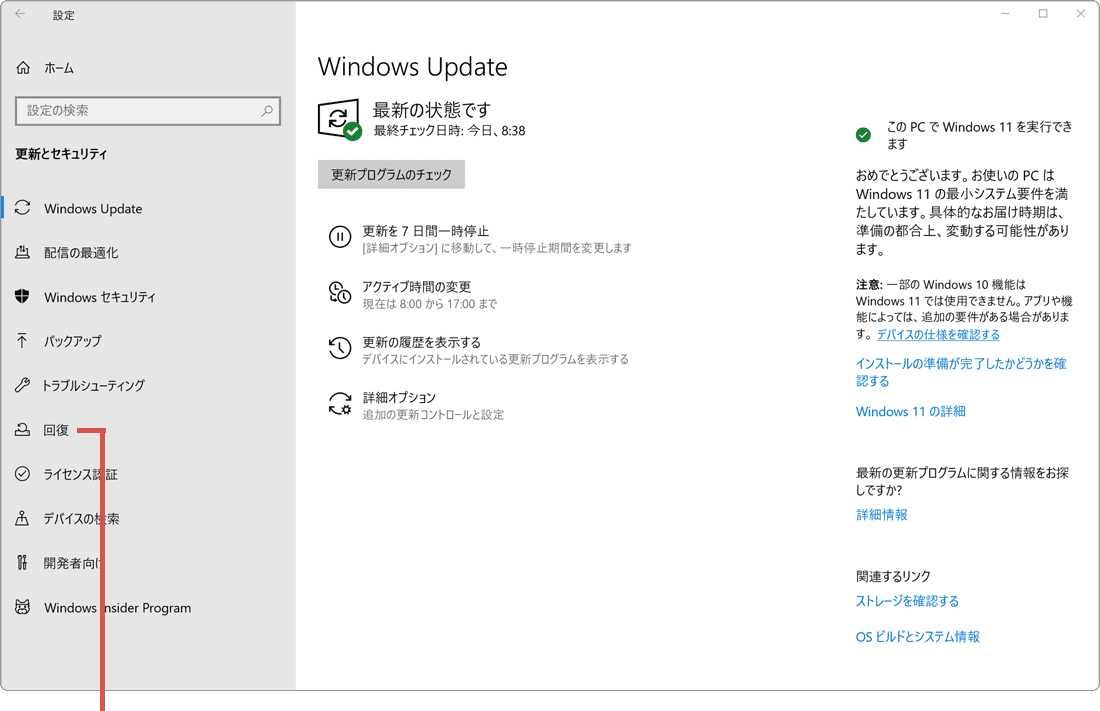Select the 回復 (Recovery) icon
The width and height of the screenshot is (1100, 711).
(x=22, y=430)
